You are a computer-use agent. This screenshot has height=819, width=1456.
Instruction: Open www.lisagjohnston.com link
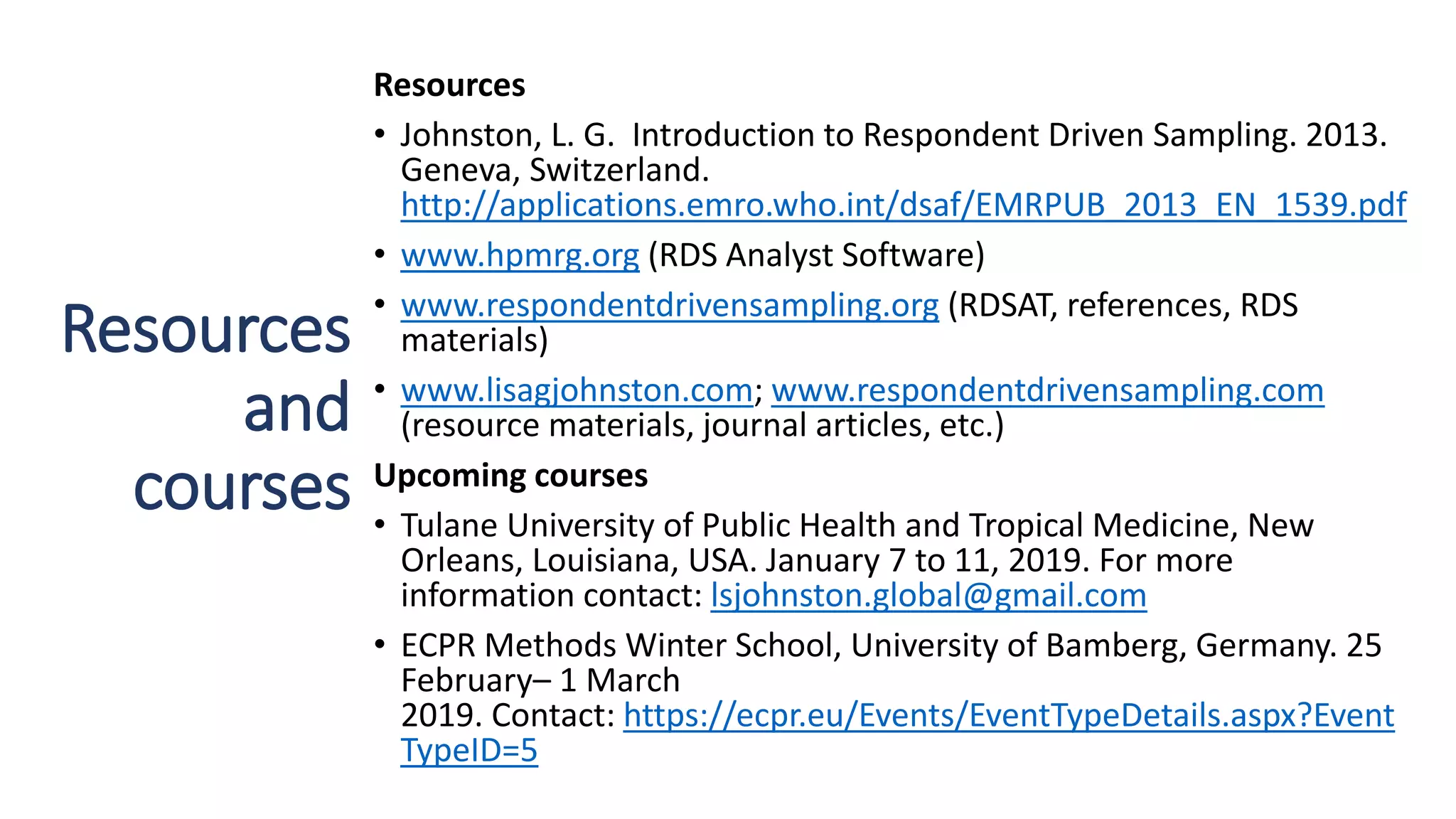[577, 390]
